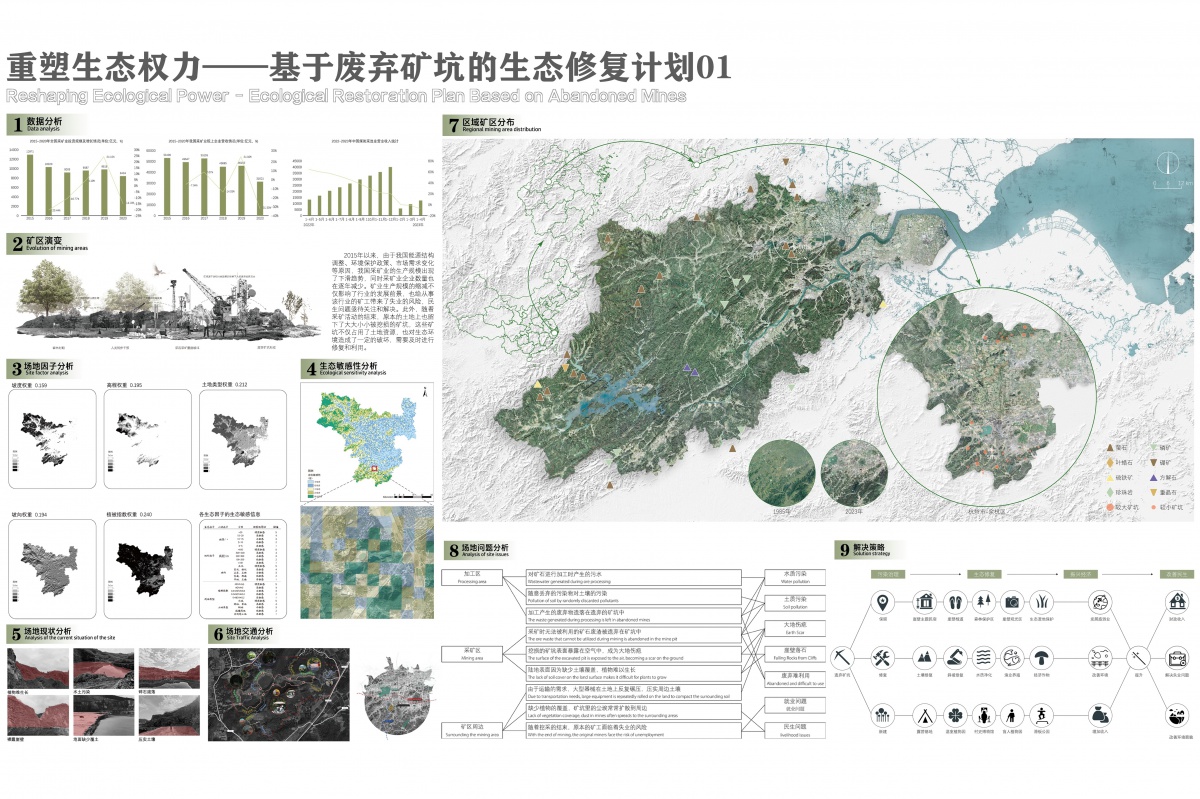This screenshot has width=1200, height=799.
Task: Click the water waves icon
Action: tap(984, 657)
